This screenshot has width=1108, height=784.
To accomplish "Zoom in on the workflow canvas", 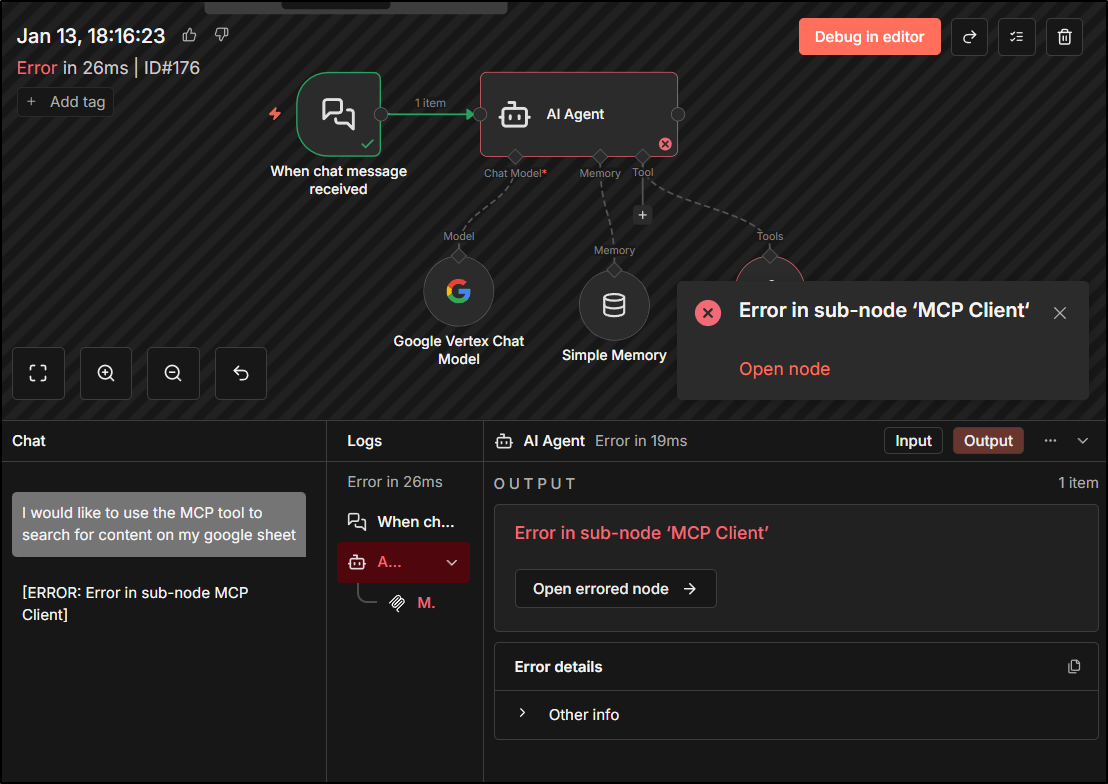I will pos(106,373).
